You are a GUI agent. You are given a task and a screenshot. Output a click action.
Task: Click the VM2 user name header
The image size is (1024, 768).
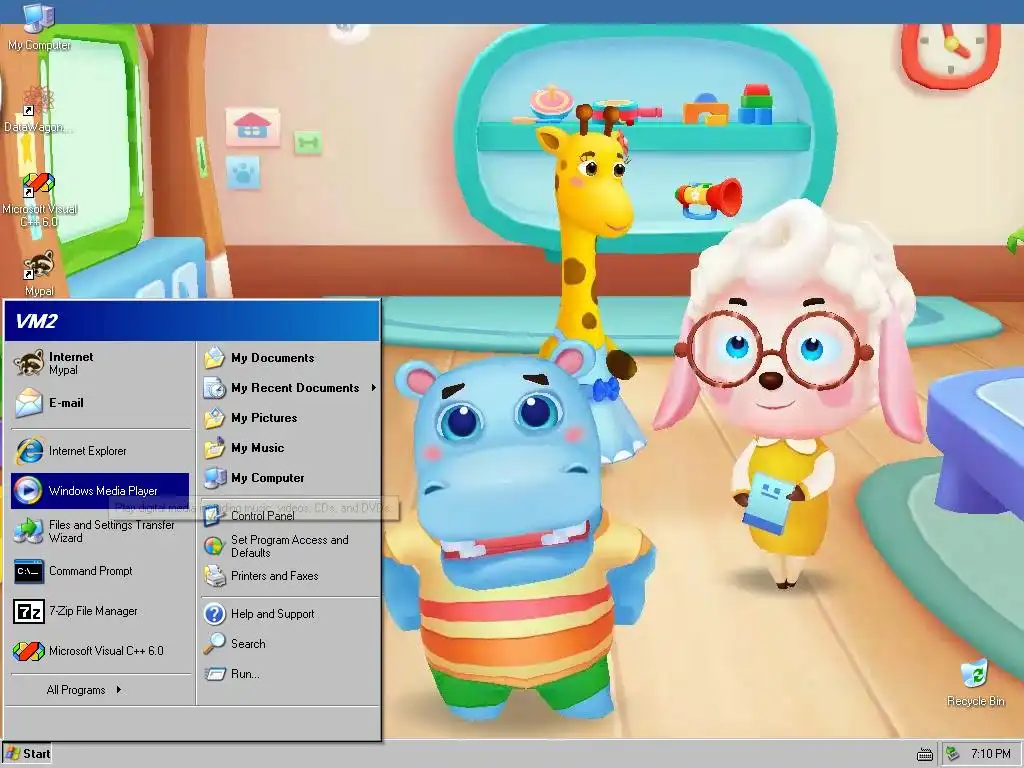tap(37, 321)
